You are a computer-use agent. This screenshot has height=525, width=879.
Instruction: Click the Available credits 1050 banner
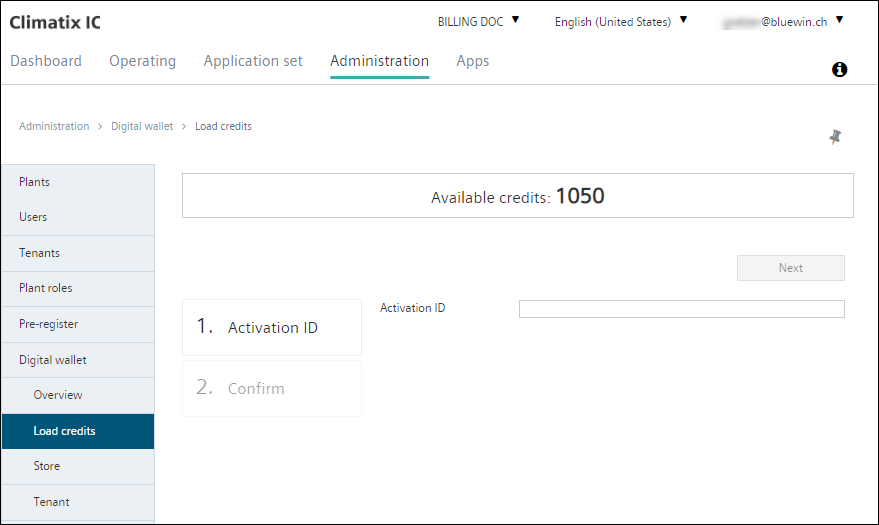[x=517, y=196]
